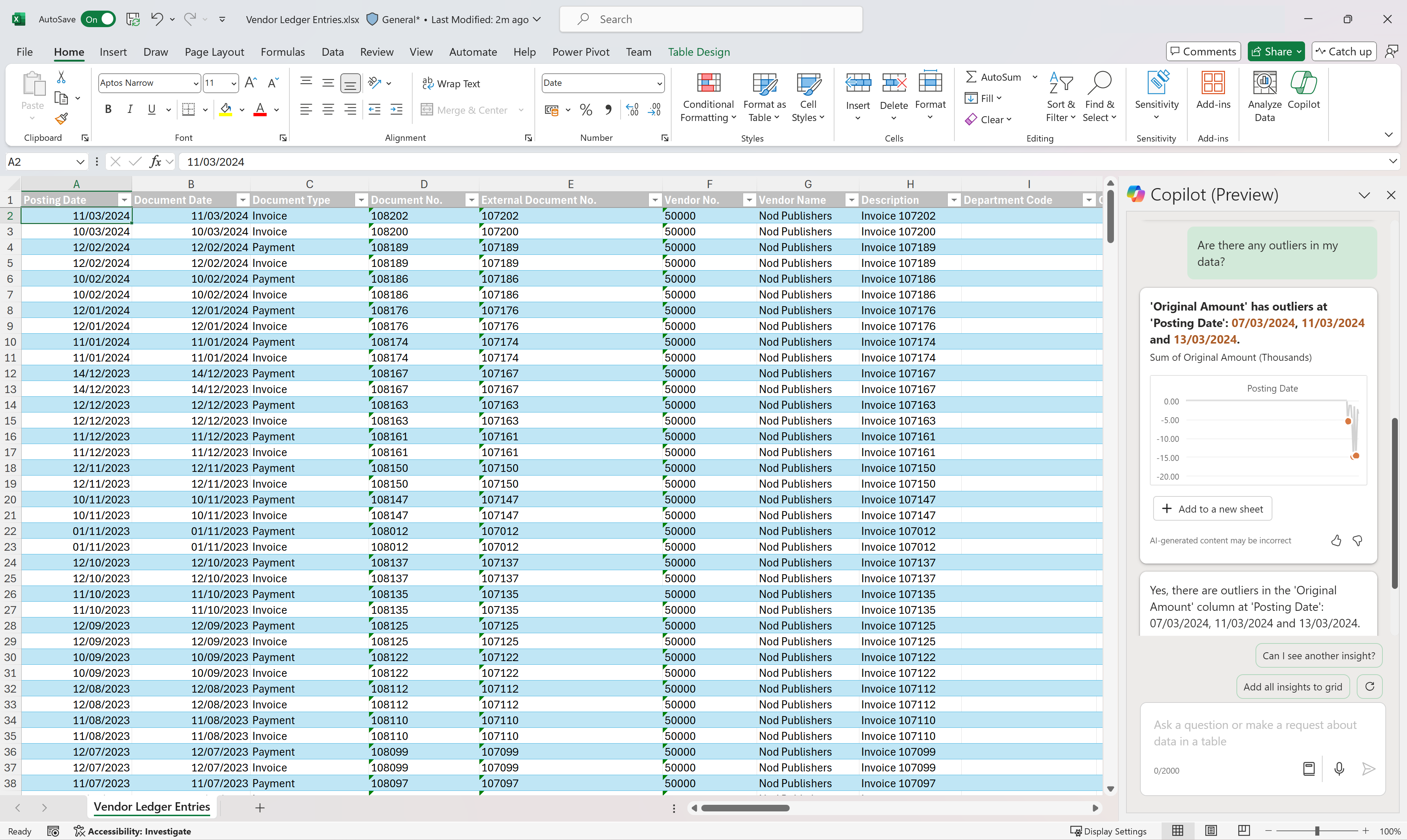Activate the Format Painter
The image size is (1407, 840).
click(x=61, y=118)
